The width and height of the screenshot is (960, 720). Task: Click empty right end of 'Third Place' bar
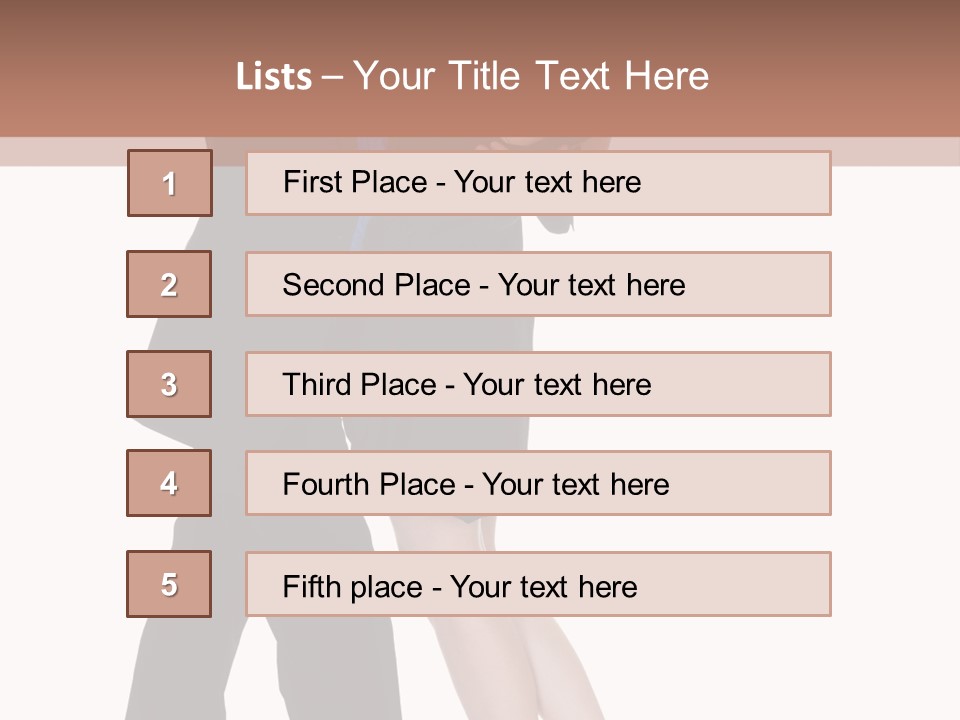click(760, 384)
